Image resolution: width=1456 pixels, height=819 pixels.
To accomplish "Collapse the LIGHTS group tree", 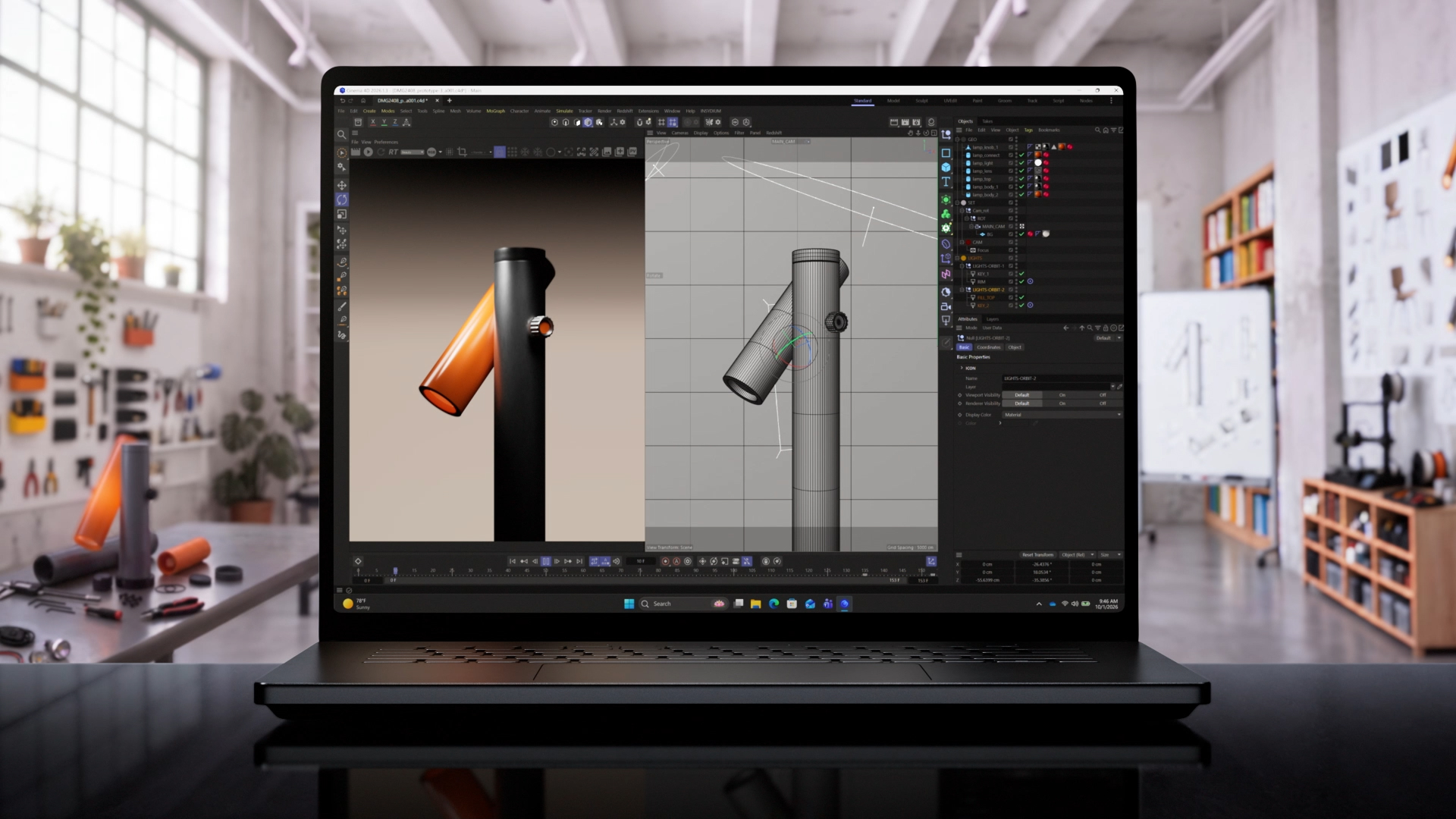I will pyautogui.click(x=958, y=258).
